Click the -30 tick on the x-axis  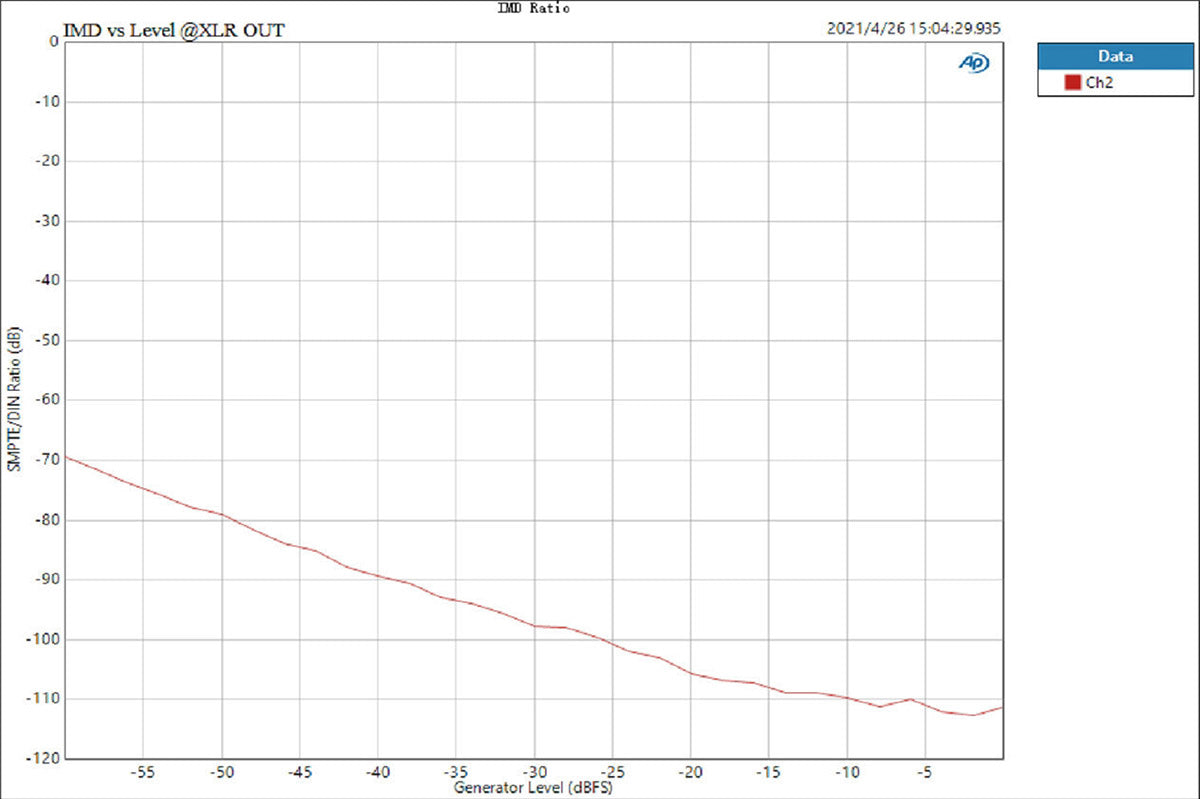tap(533, 772)
